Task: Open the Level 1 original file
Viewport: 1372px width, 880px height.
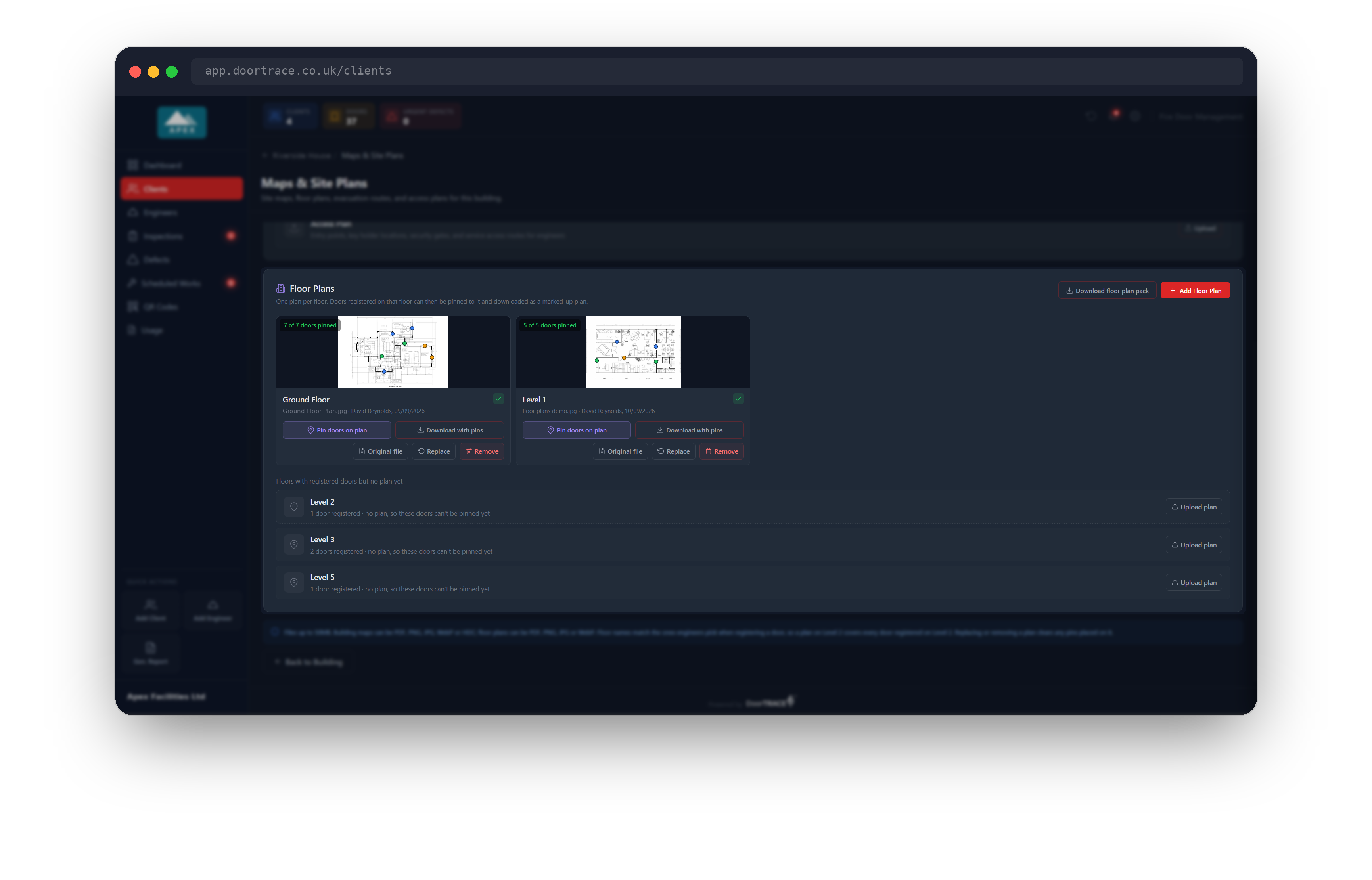Action: (620, 451)
